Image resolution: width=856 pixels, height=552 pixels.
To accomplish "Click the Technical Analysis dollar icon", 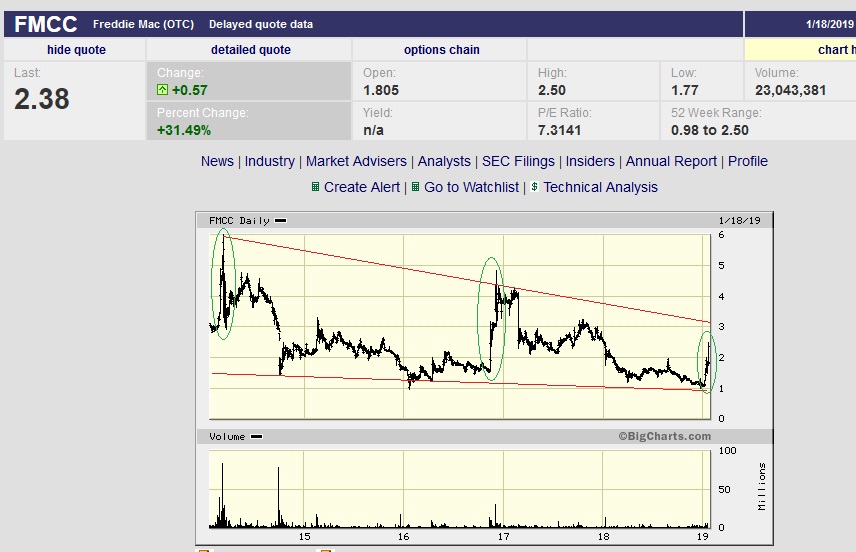I will point(534,187).
